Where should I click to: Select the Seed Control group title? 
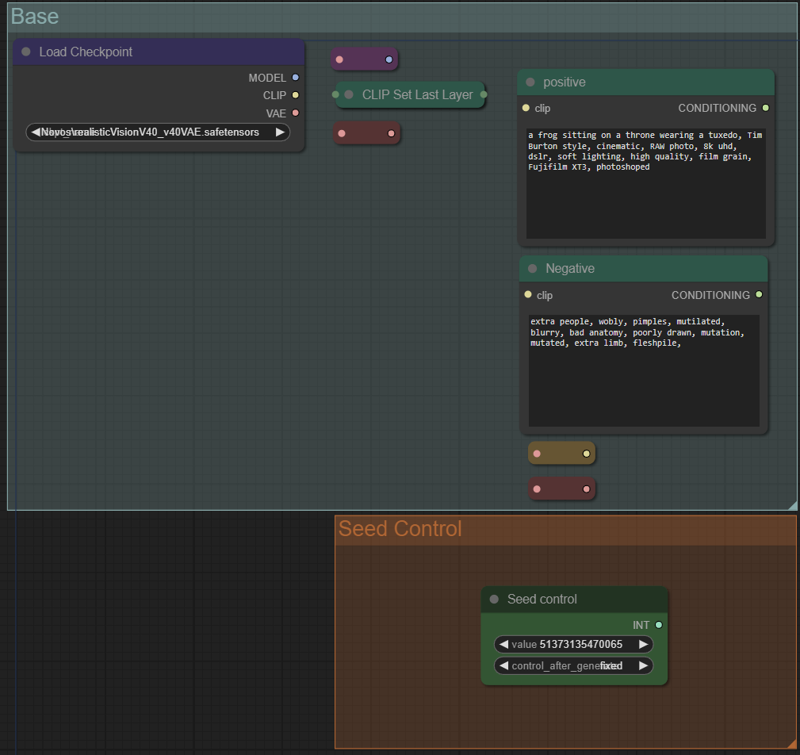400,528
